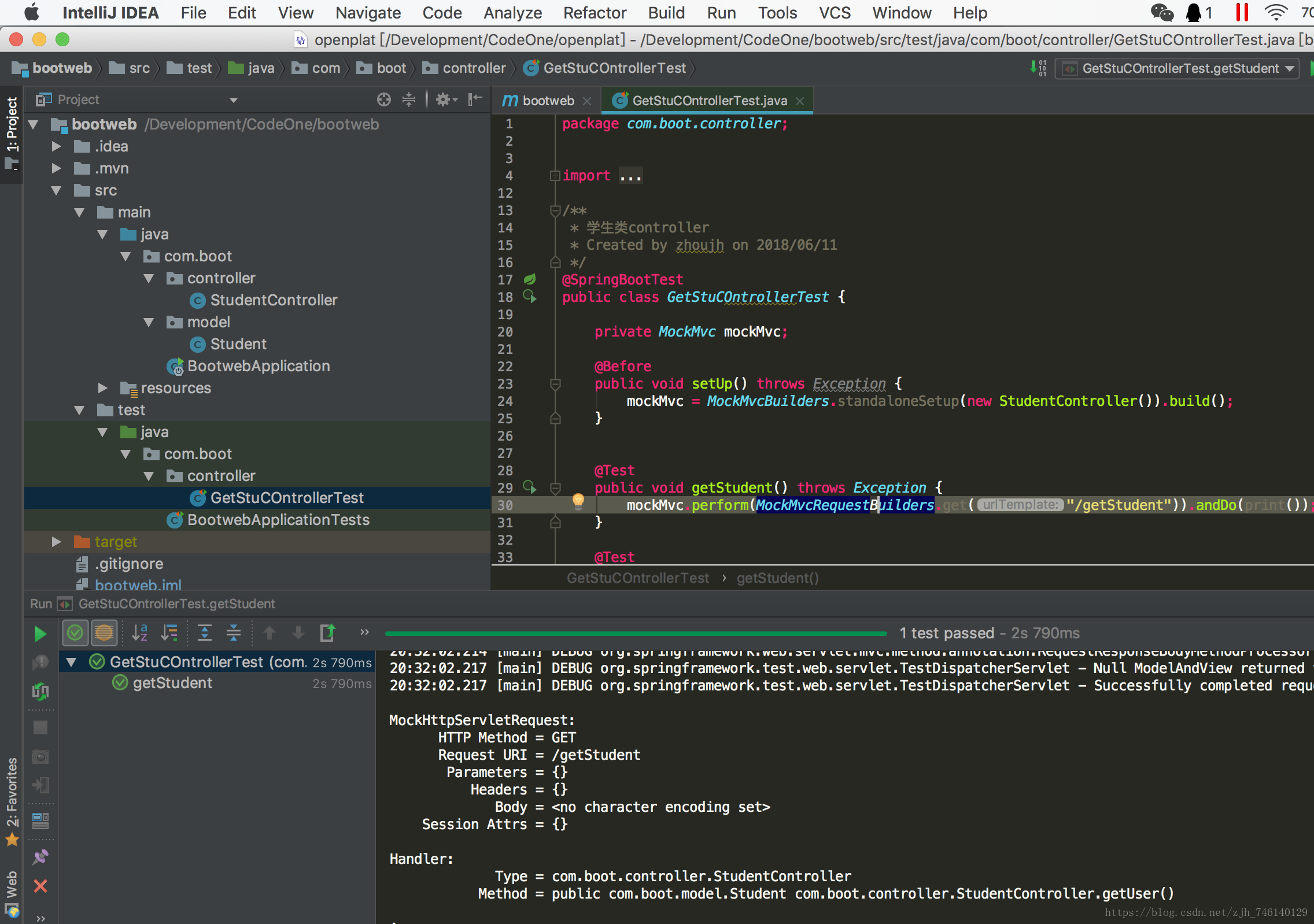Viewport: 1314px width, 924px height.
Task: Pin the Run tab
Action: 40,856
